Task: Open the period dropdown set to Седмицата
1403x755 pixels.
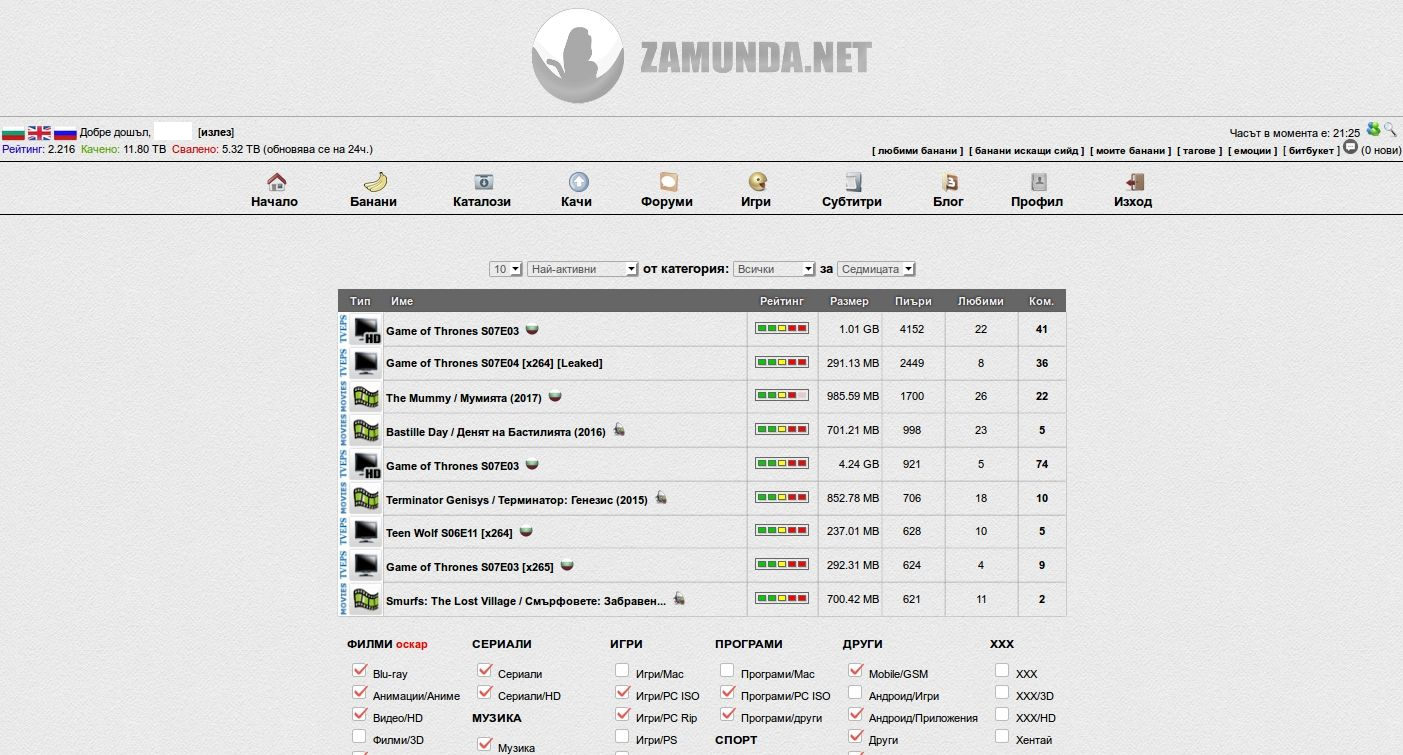Action: click(876, 269)
